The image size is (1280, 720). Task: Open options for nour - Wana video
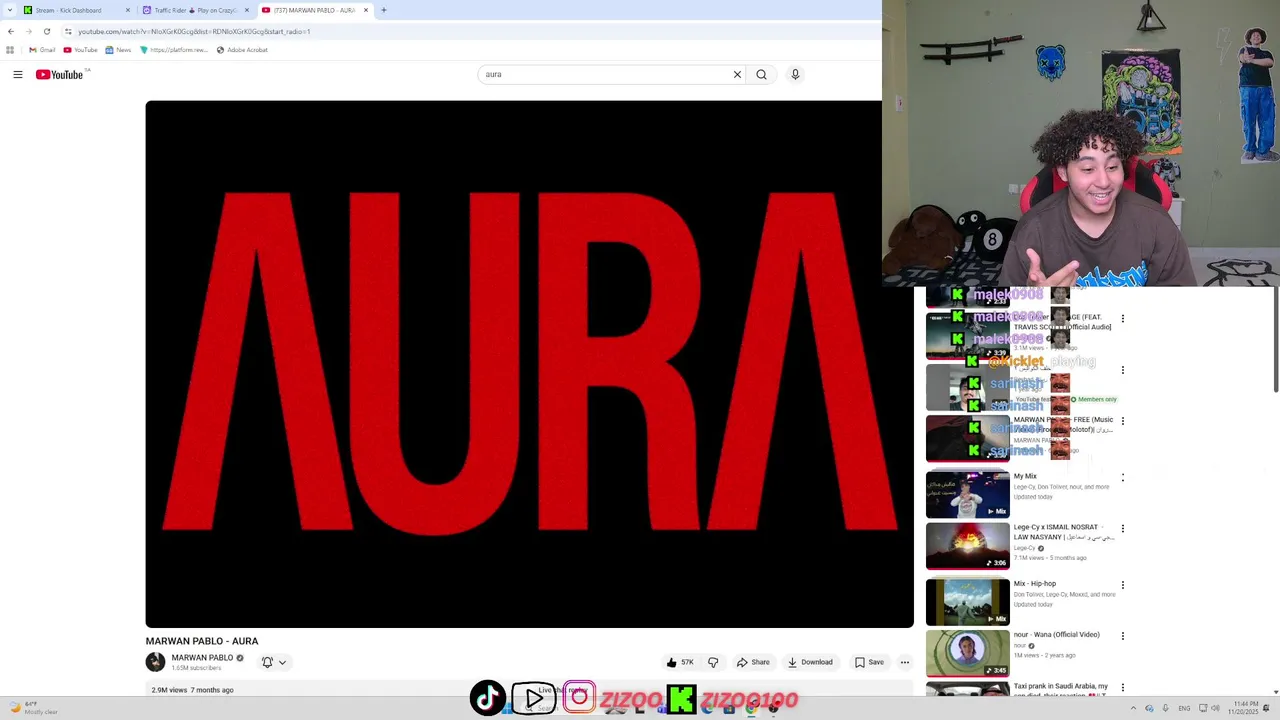pos(1123,636)
